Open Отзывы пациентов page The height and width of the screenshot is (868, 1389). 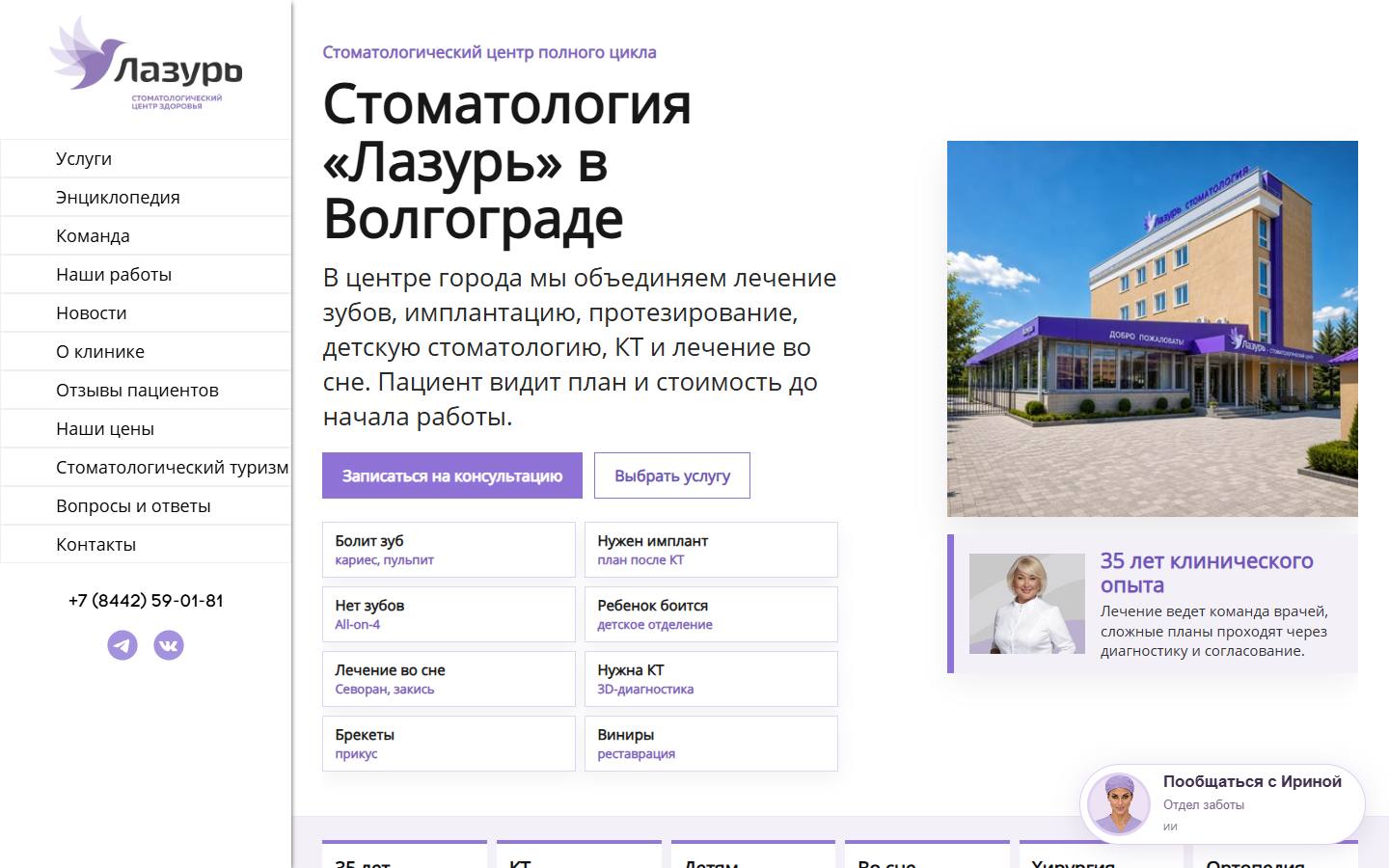point(146,391)
